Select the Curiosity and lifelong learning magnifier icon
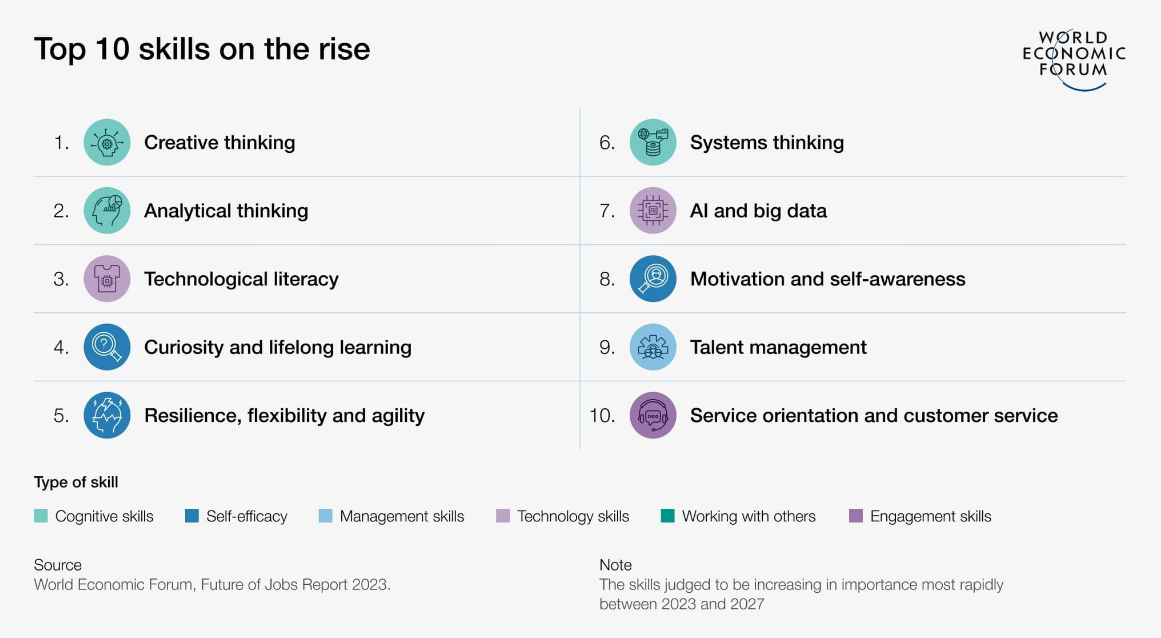 click(x=107, y=347)
